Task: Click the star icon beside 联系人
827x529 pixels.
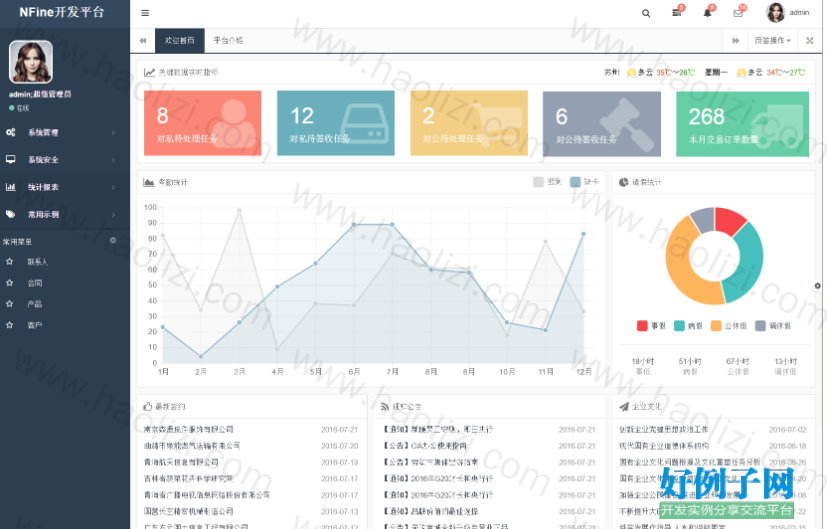Action: tap(9, 262)
